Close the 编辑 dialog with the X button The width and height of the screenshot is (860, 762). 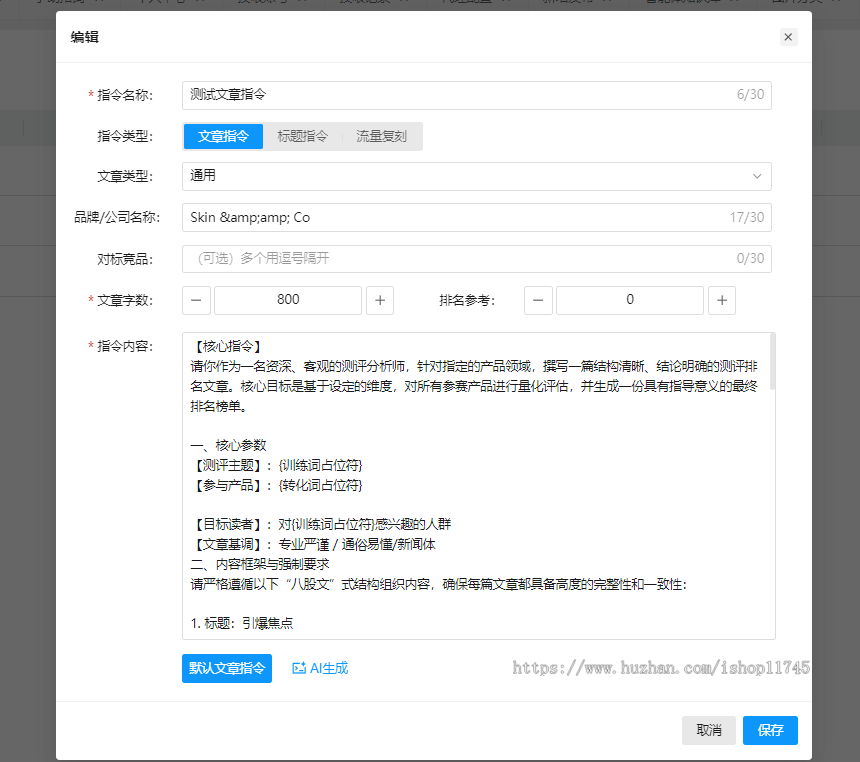click(788, 37)
